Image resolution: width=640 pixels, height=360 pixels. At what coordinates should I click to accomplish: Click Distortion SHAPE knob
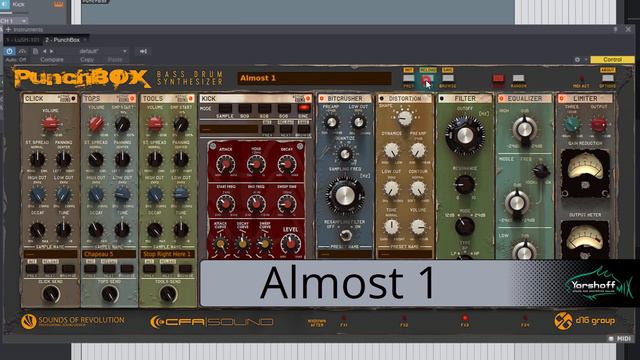(404, 118)
